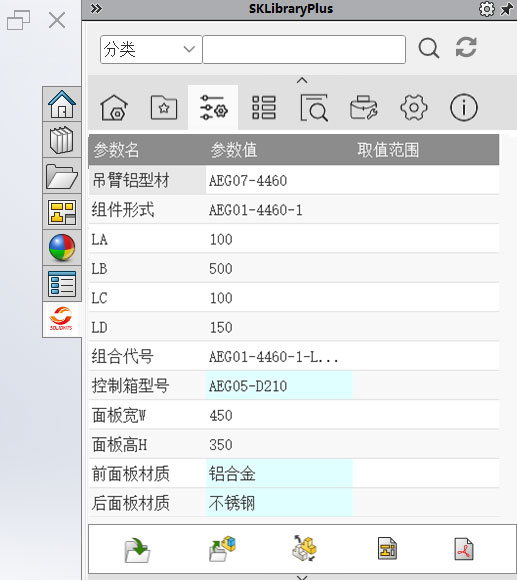Open the Custom Properties tab

click(x=62, y=283)
